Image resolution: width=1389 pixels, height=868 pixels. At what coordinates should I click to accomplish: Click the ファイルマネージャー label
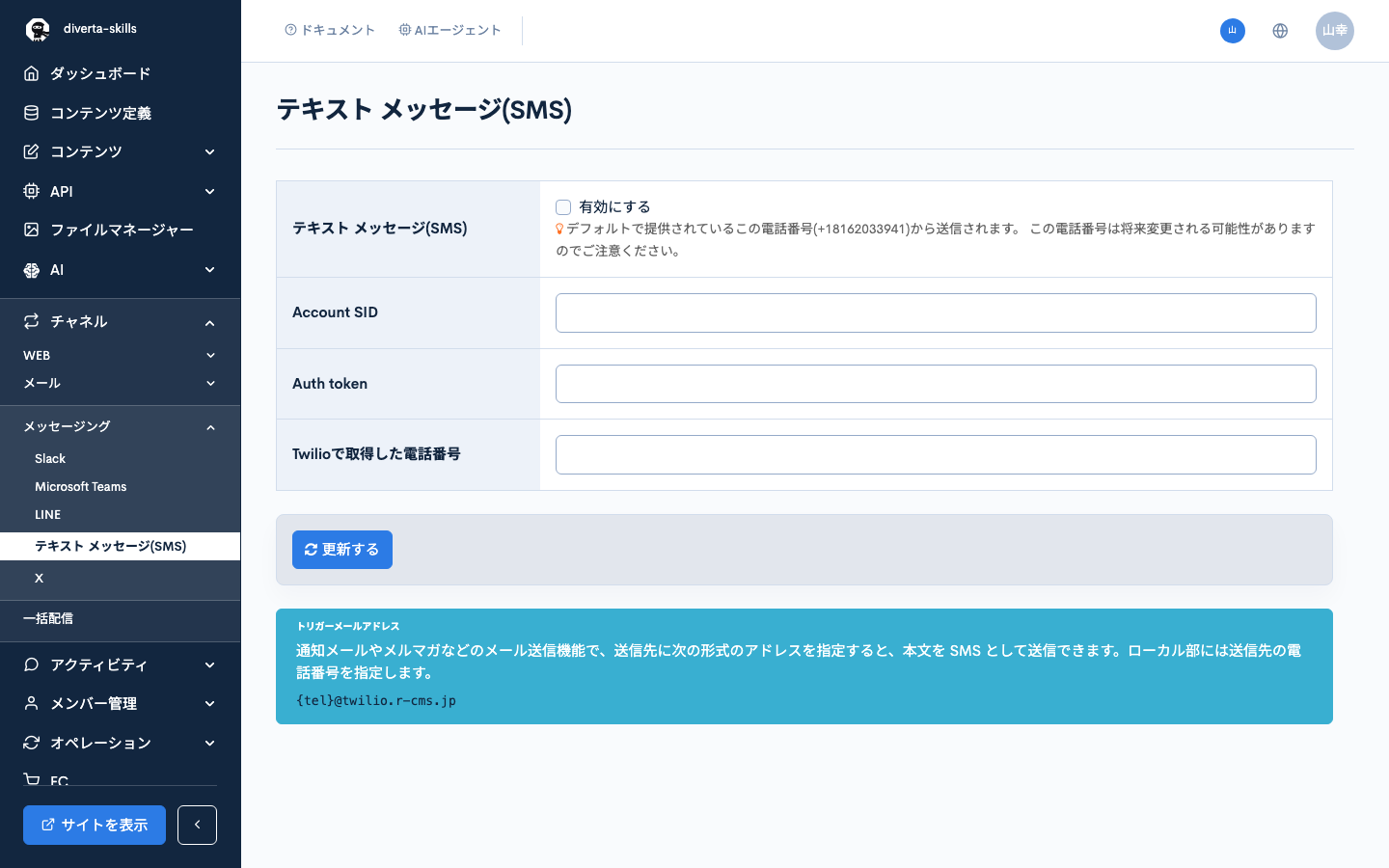pos(122,230)
